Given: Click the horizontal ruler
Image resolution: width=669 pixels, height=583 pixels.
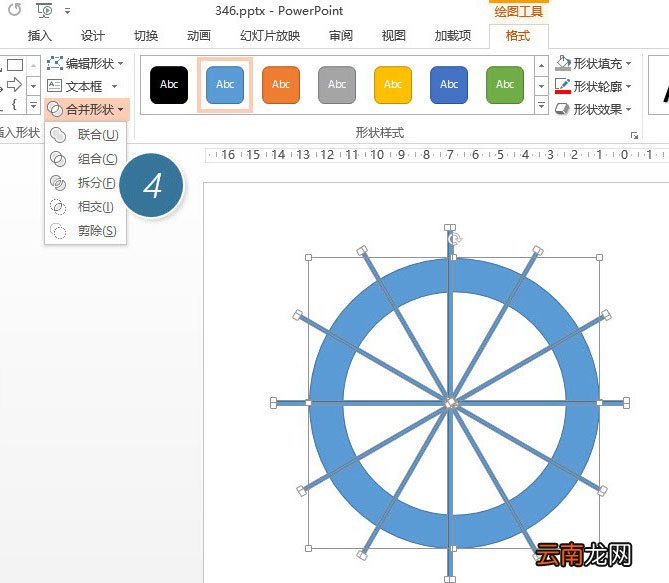Looking at the screenshot, I should point(436,155).
